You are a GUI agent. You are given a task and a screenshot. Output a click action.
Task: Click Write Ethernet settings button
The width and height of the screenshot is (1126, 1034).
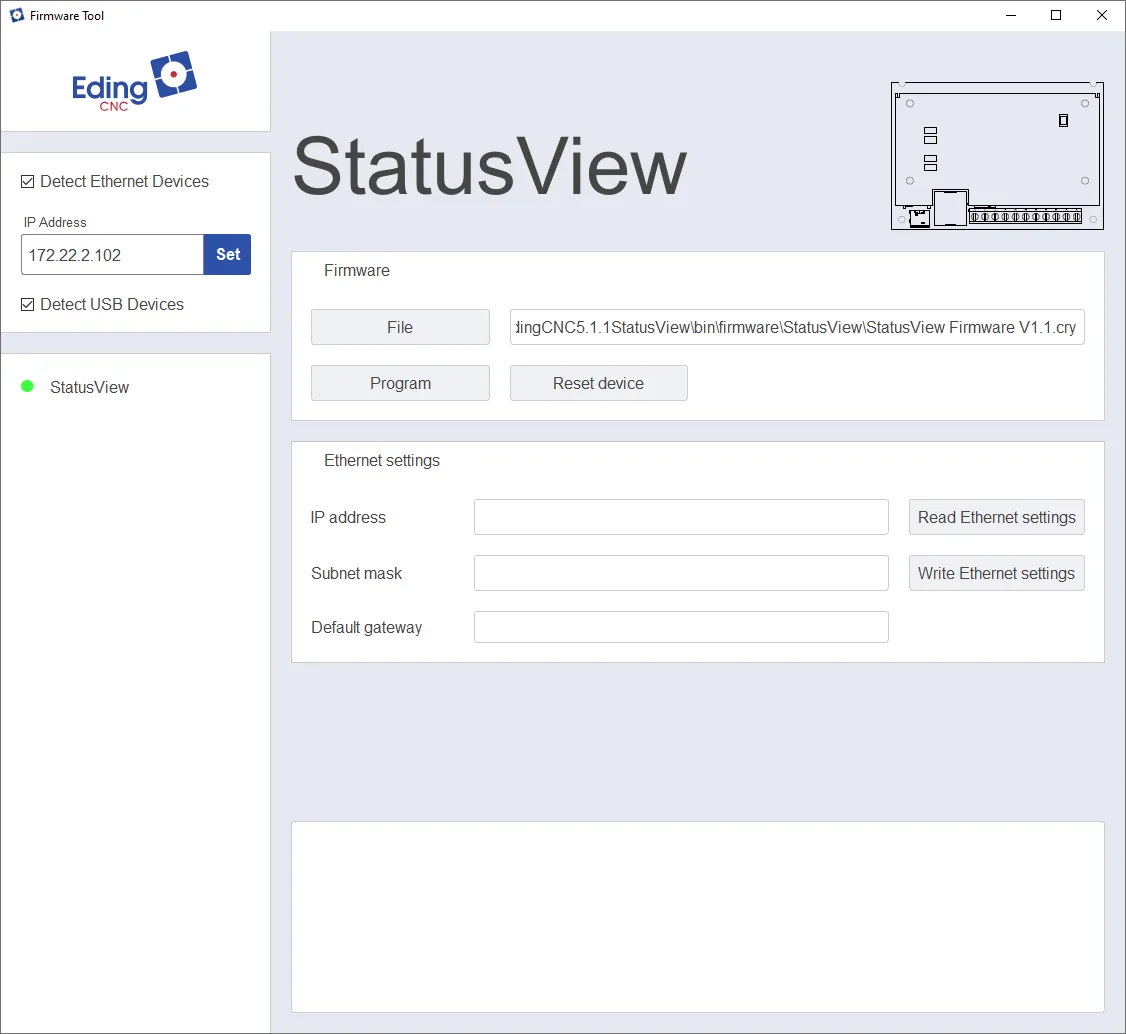996,573
